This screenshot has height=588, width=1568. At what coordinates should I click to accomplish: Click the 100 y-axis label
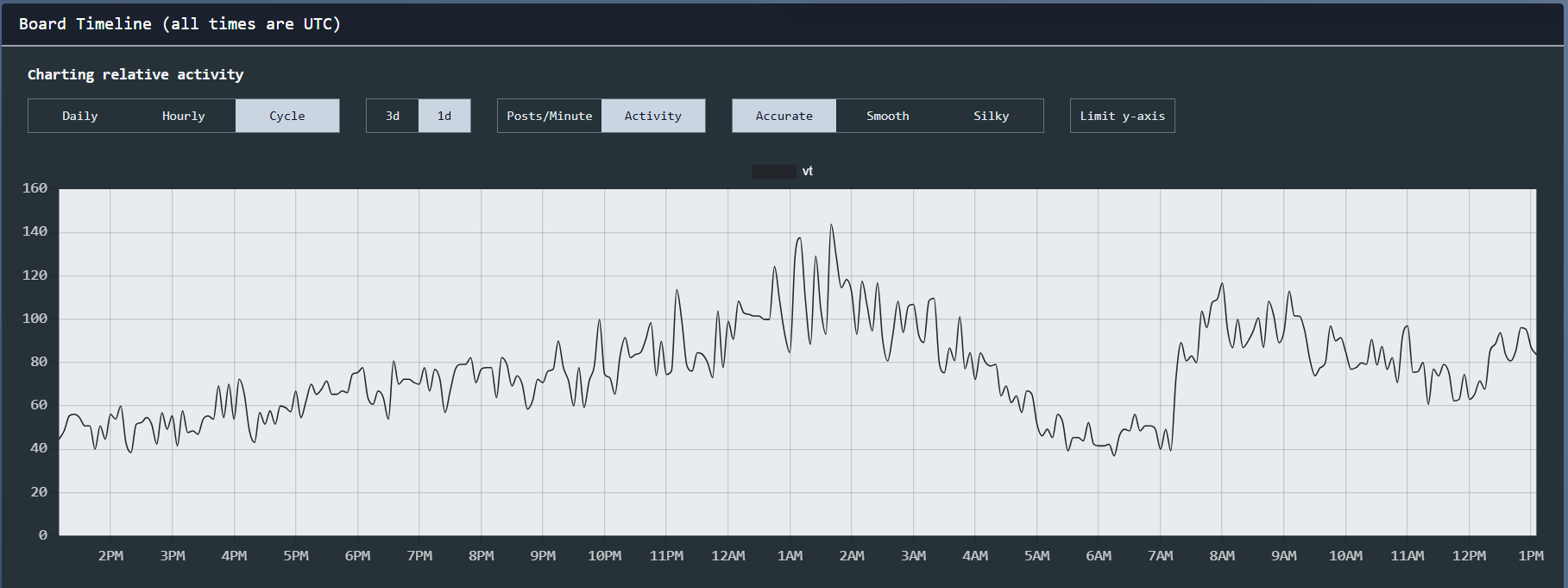tap(35, 319)
